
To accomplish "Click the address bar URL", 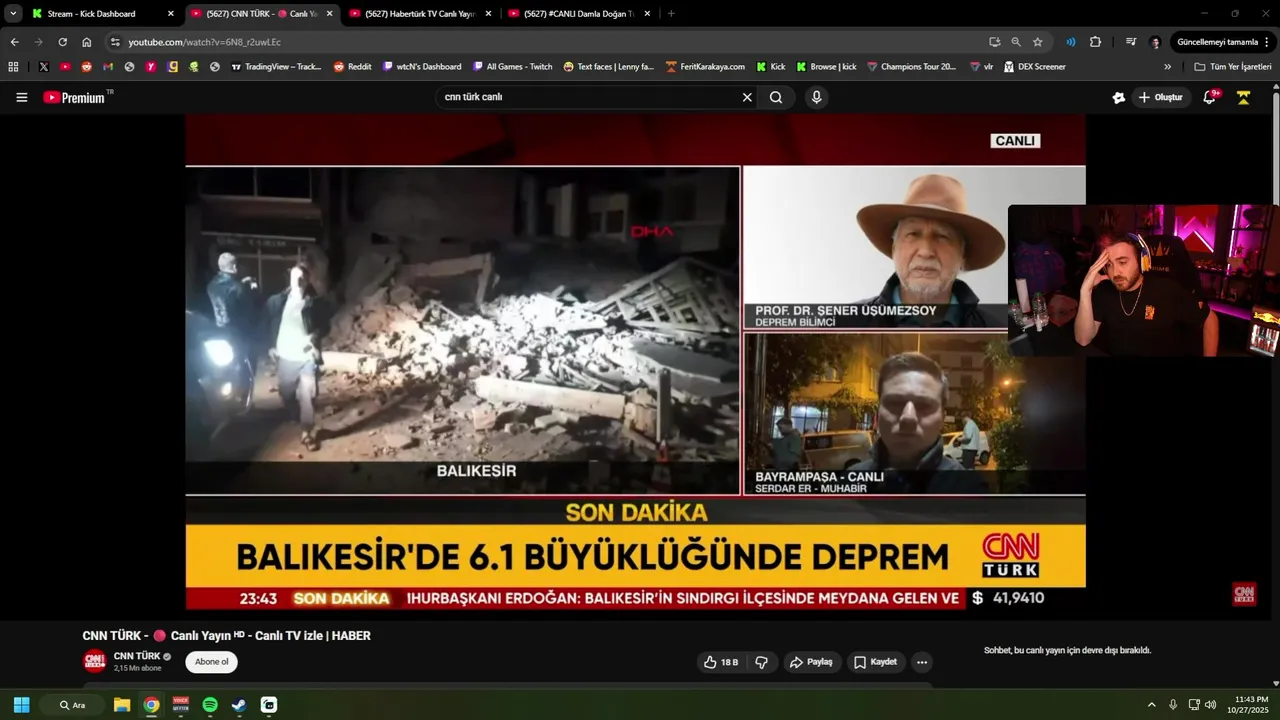I will [x=204, y=42].
